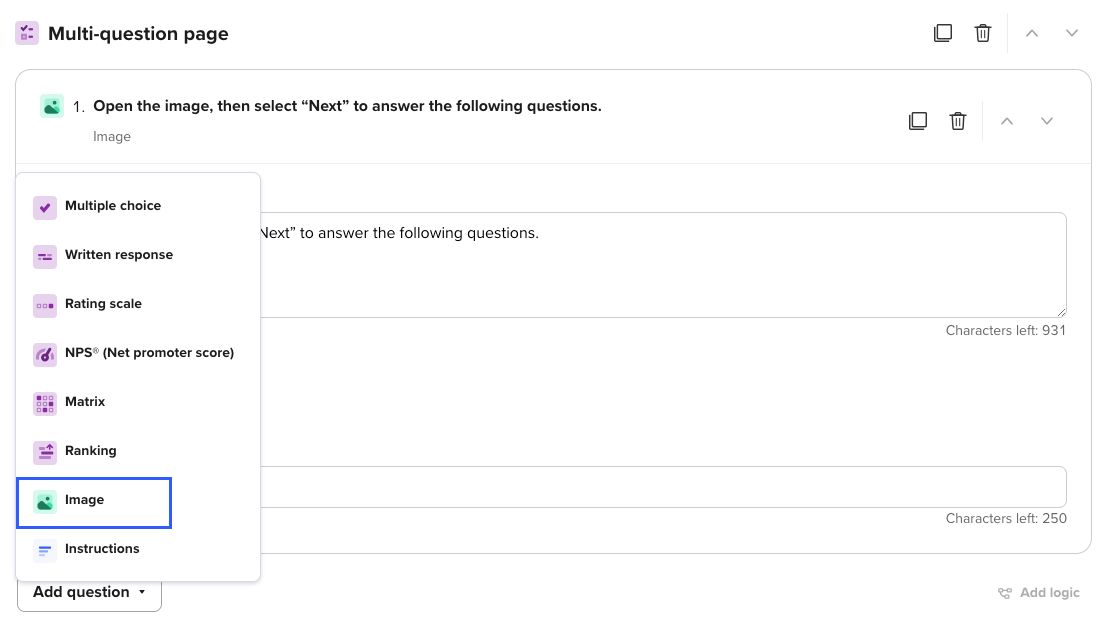The width and height of the screenshot is (1115, 629).
Task: Add an NPS Net promoter score question
Action: (149, 353)
